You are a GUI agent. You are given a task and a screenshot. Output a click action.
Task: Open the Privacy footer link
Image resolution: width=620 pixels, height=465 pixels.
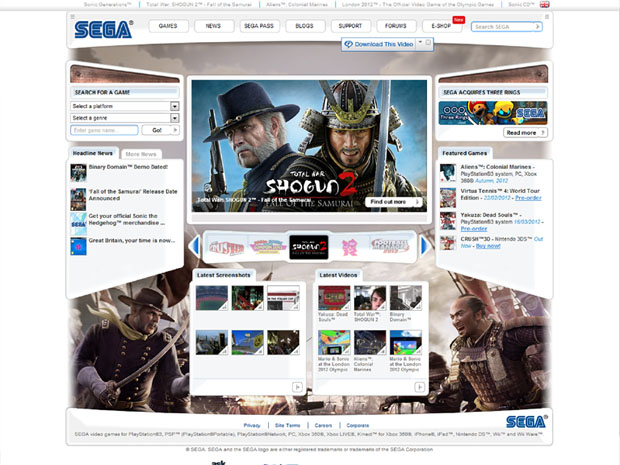252,425
